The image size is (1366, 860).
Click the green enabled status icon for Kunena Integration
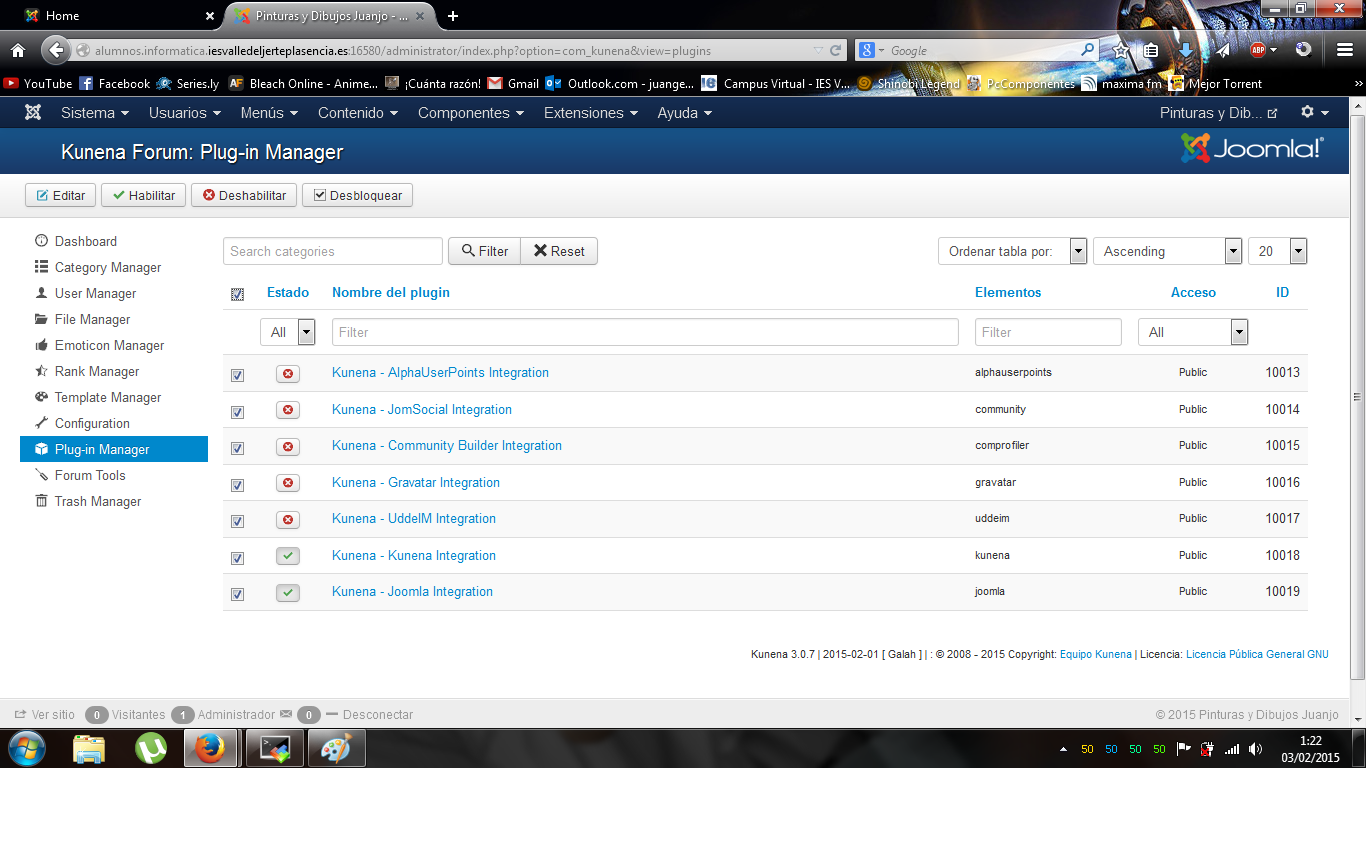pos(288,556)
